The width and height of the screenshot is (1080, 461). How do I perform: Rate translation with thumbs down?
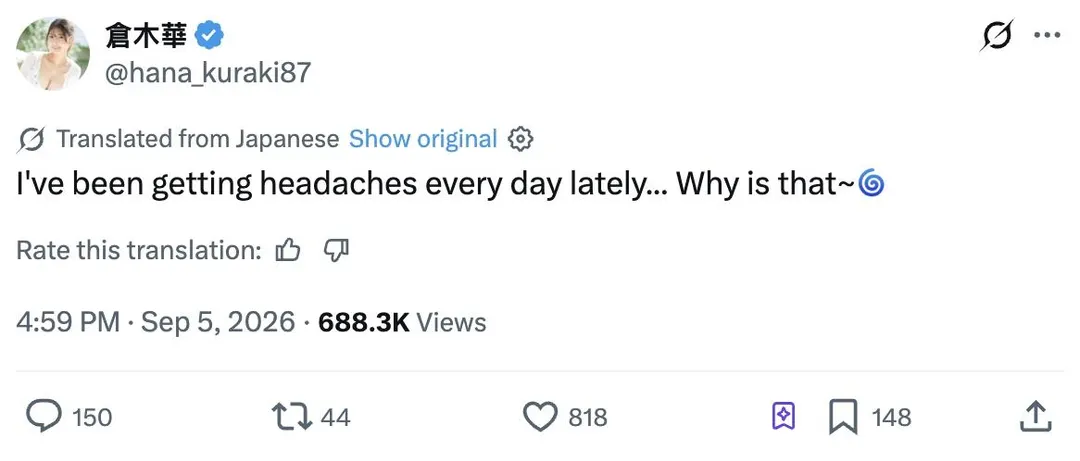point(336,250)
